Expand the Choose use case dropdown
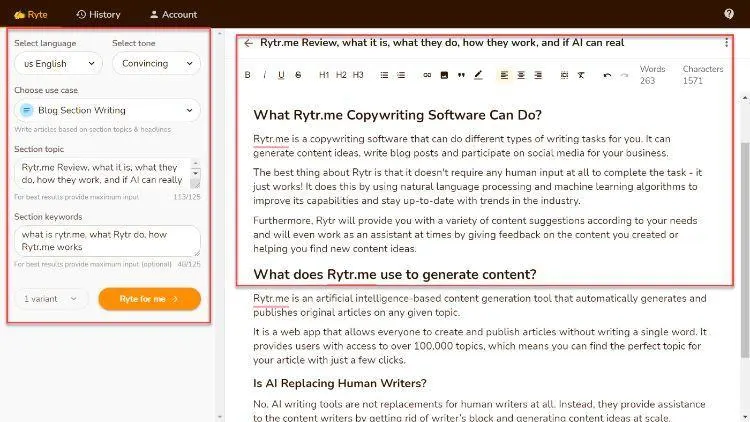 click(x=108, y=111)
